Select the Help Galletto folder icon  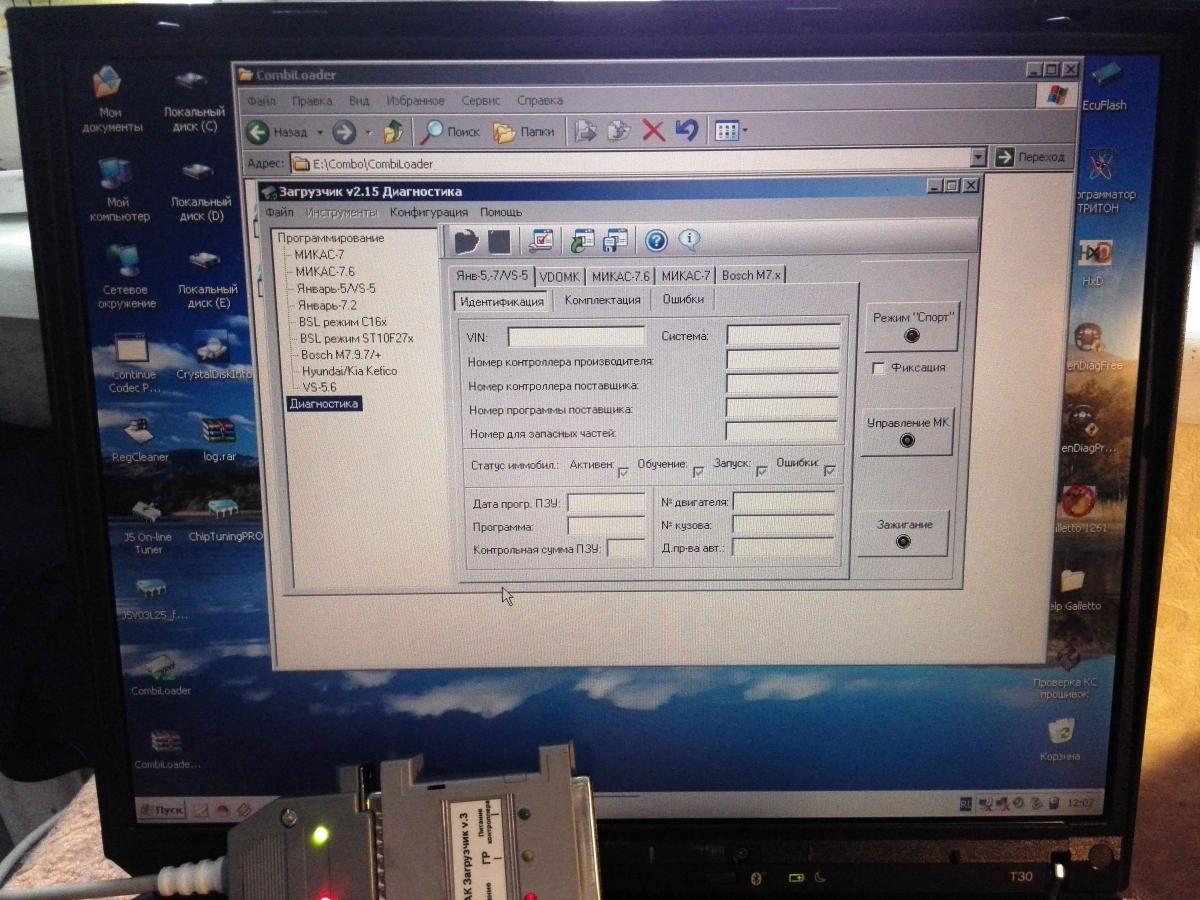[1072, 591]
